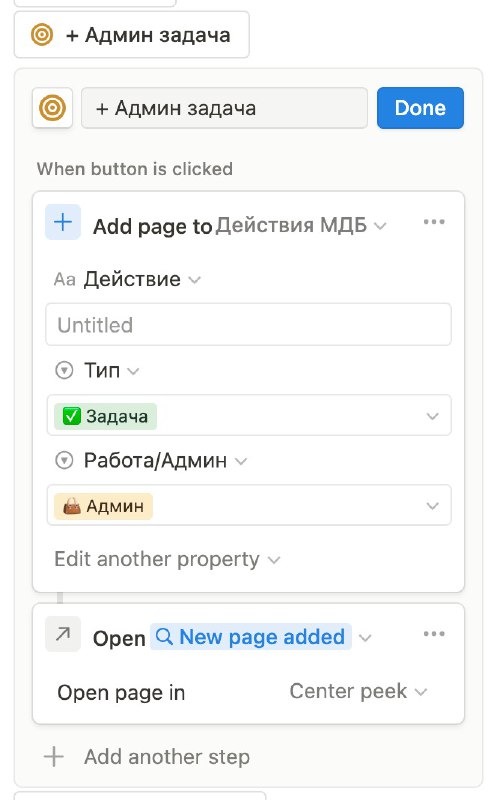Edit the + Админ задача button name field

(225, 108)
